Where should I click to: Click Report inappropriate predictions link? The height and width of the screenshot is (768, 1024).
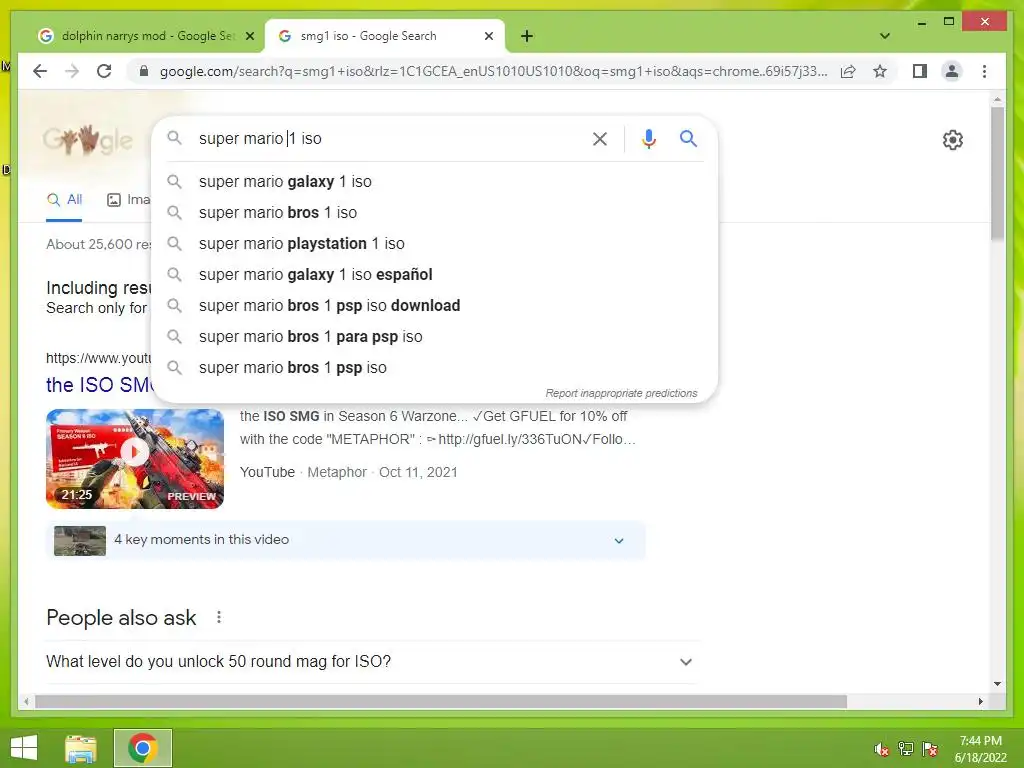tap(621, 393)
